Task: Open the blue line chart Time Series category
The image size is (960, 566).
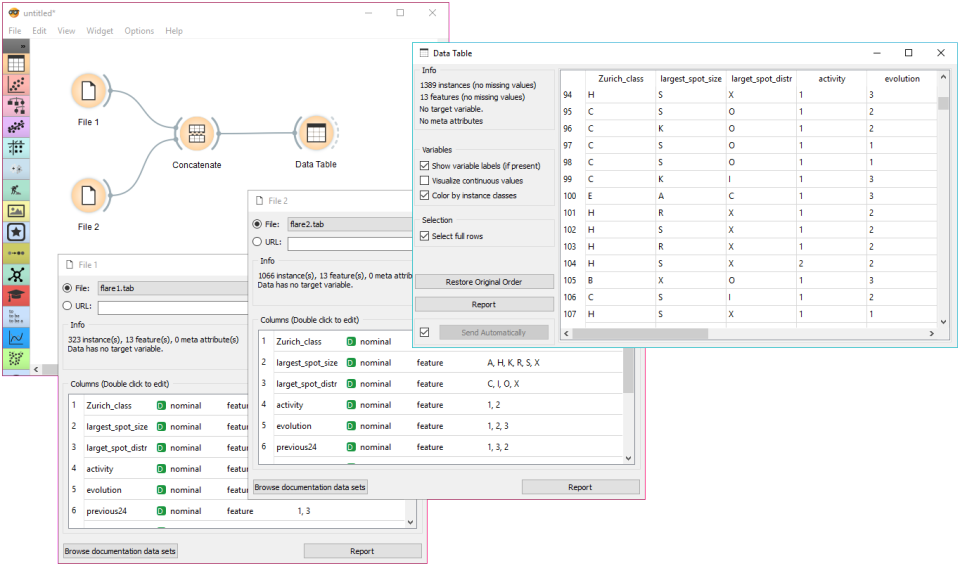Action: tap(16, 338)
